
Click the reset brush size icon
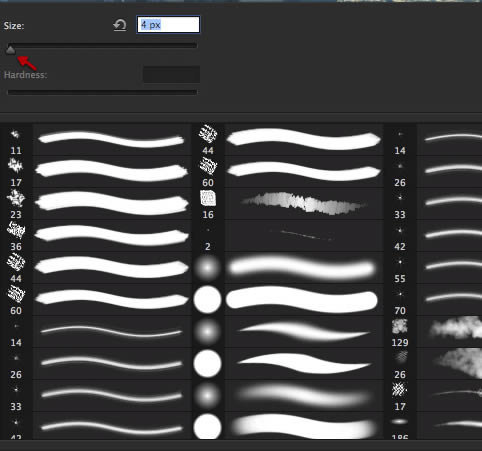pos(120,25)
